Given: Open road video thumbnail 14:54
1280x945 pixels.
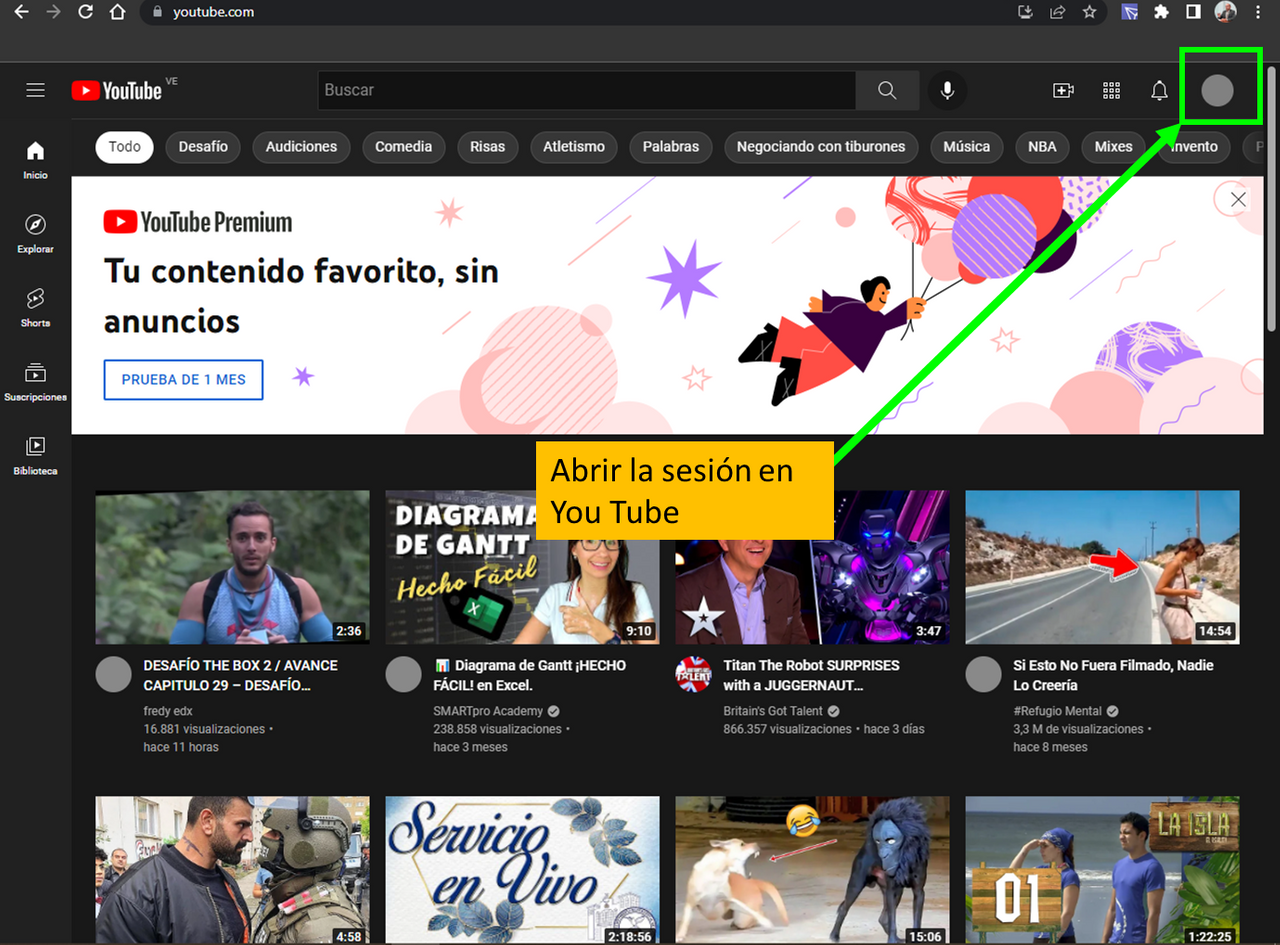Looking at the screenshot, I should tap(1102, 567).
